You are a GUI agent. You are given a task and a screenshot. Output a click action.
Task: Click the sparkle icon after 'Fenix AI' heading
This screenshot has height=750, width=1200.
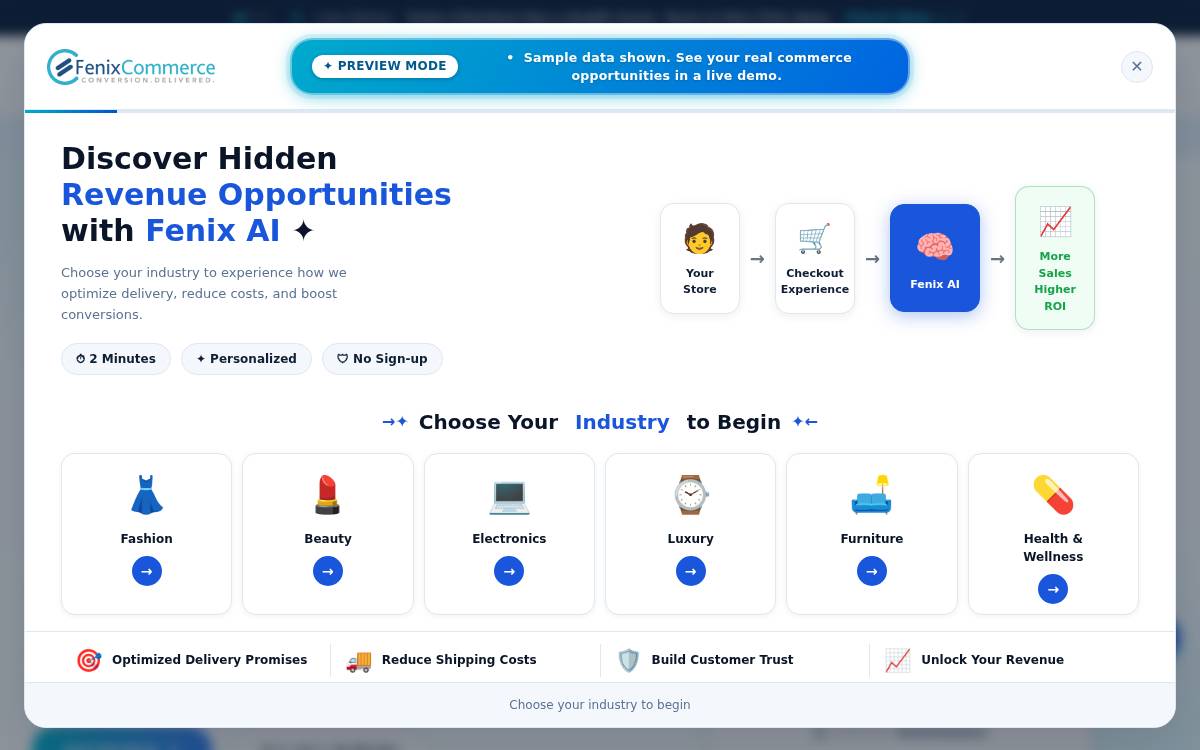(303, 231)
